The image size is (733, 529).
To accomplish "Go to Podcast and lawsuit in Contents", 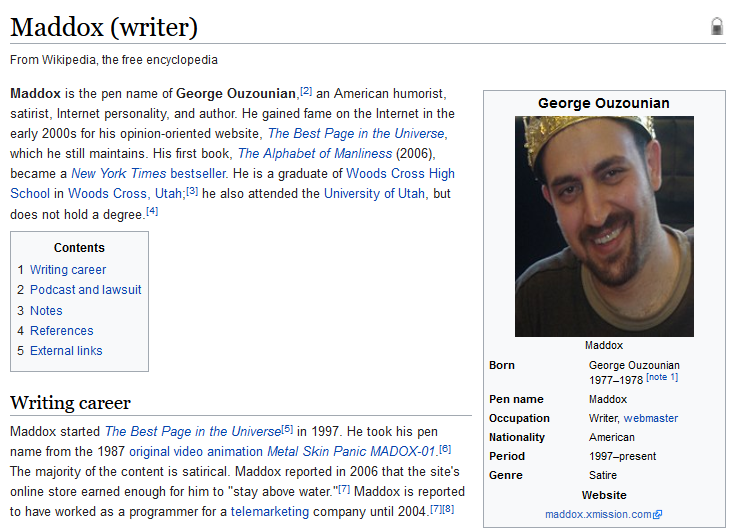I will pyautogui.click(x=86, y=290).
